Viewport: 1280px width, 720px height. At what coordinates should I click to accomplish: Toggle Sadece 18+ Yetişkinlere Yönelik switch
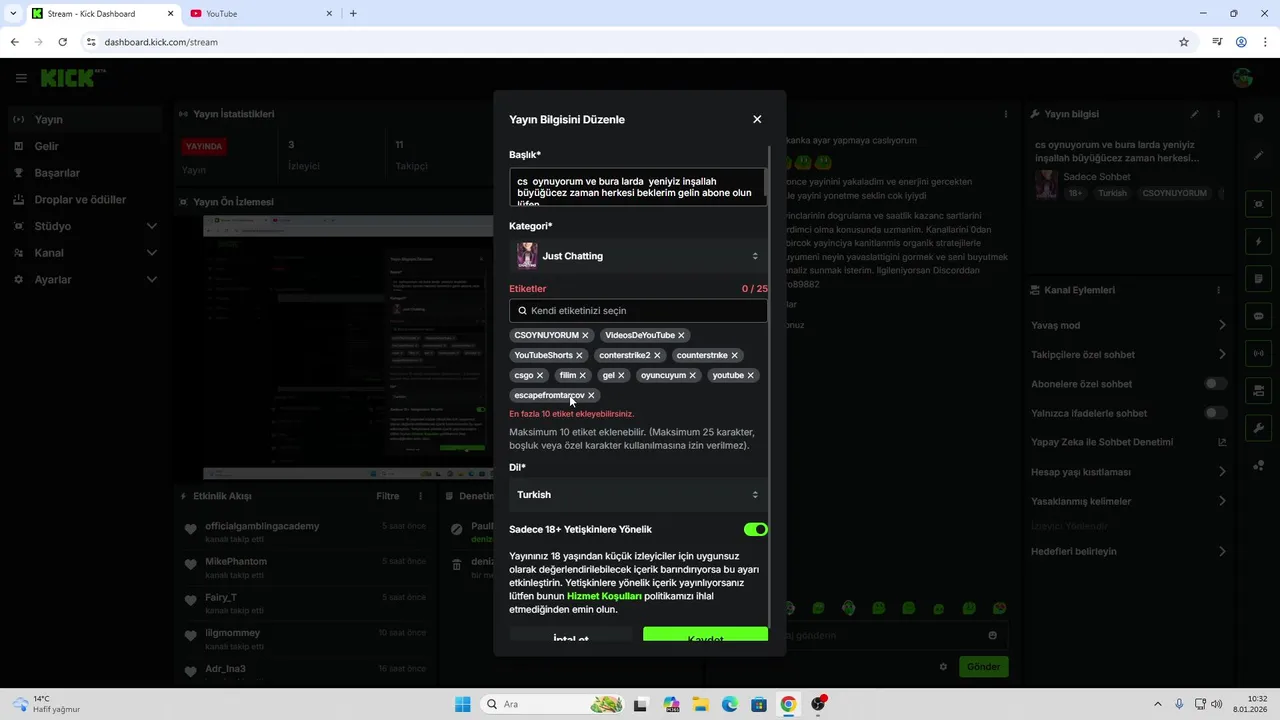[755, 530]
